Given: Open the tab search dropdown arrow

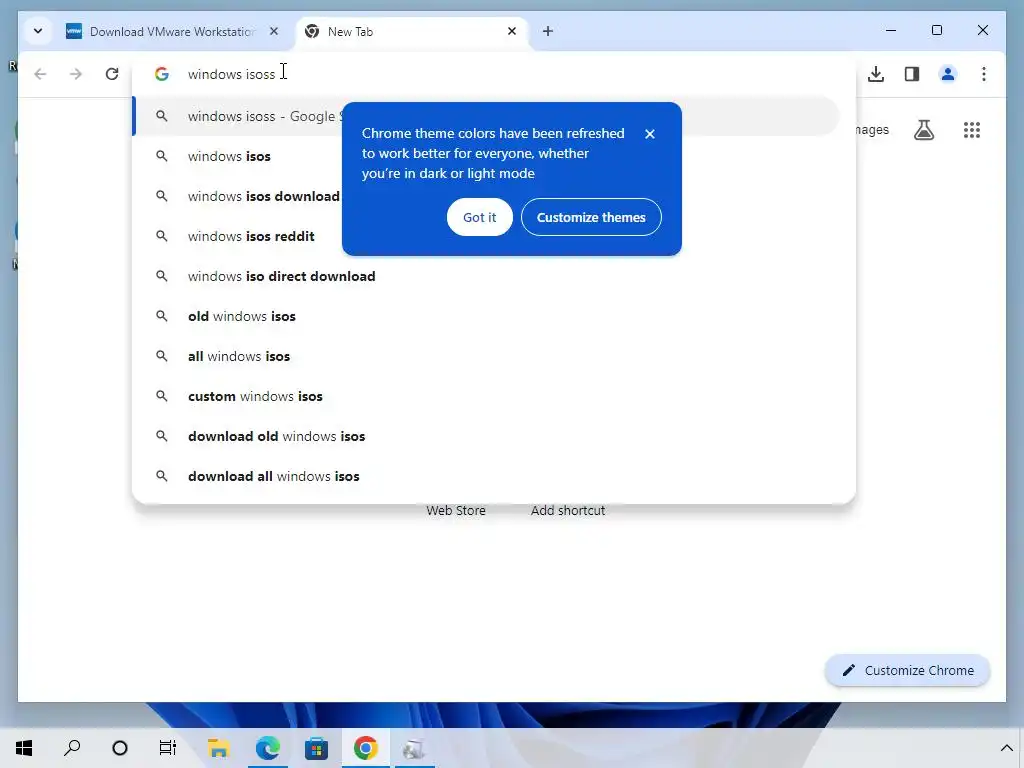Looking at the screenshot, I should [38, 31].
